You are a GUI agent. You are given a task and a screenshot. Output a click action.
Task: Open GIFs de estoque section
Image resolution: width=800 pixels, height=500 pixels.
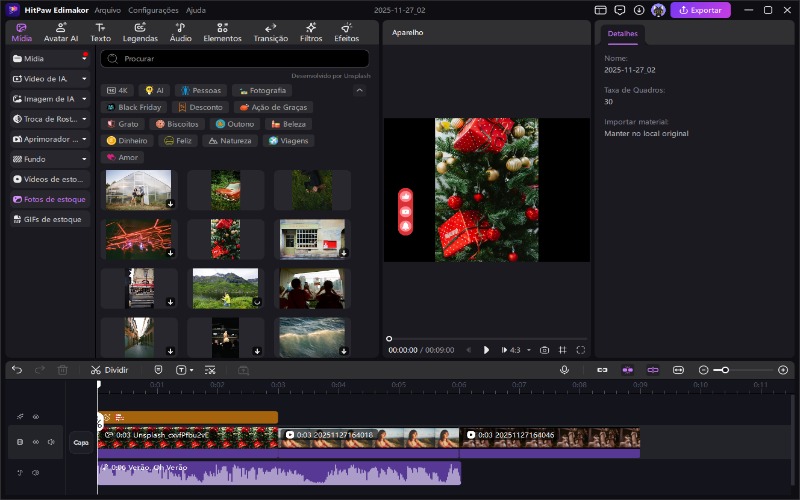49,219
